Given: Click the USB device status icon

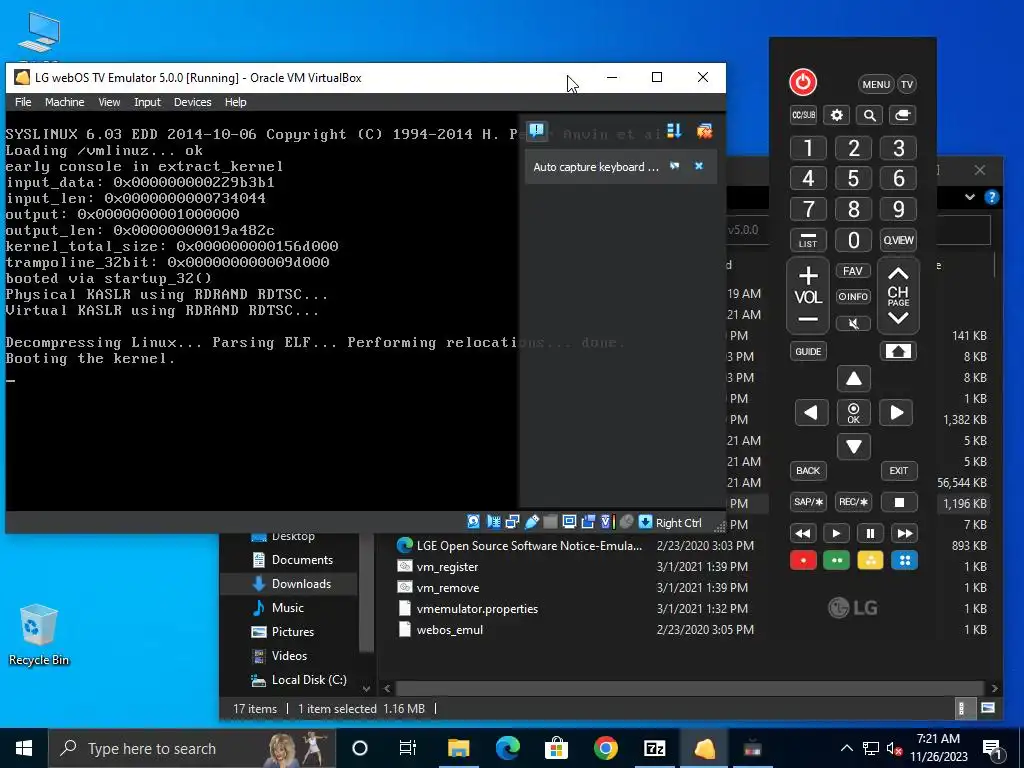Looking at the screenshot, I should coord(532,522).
